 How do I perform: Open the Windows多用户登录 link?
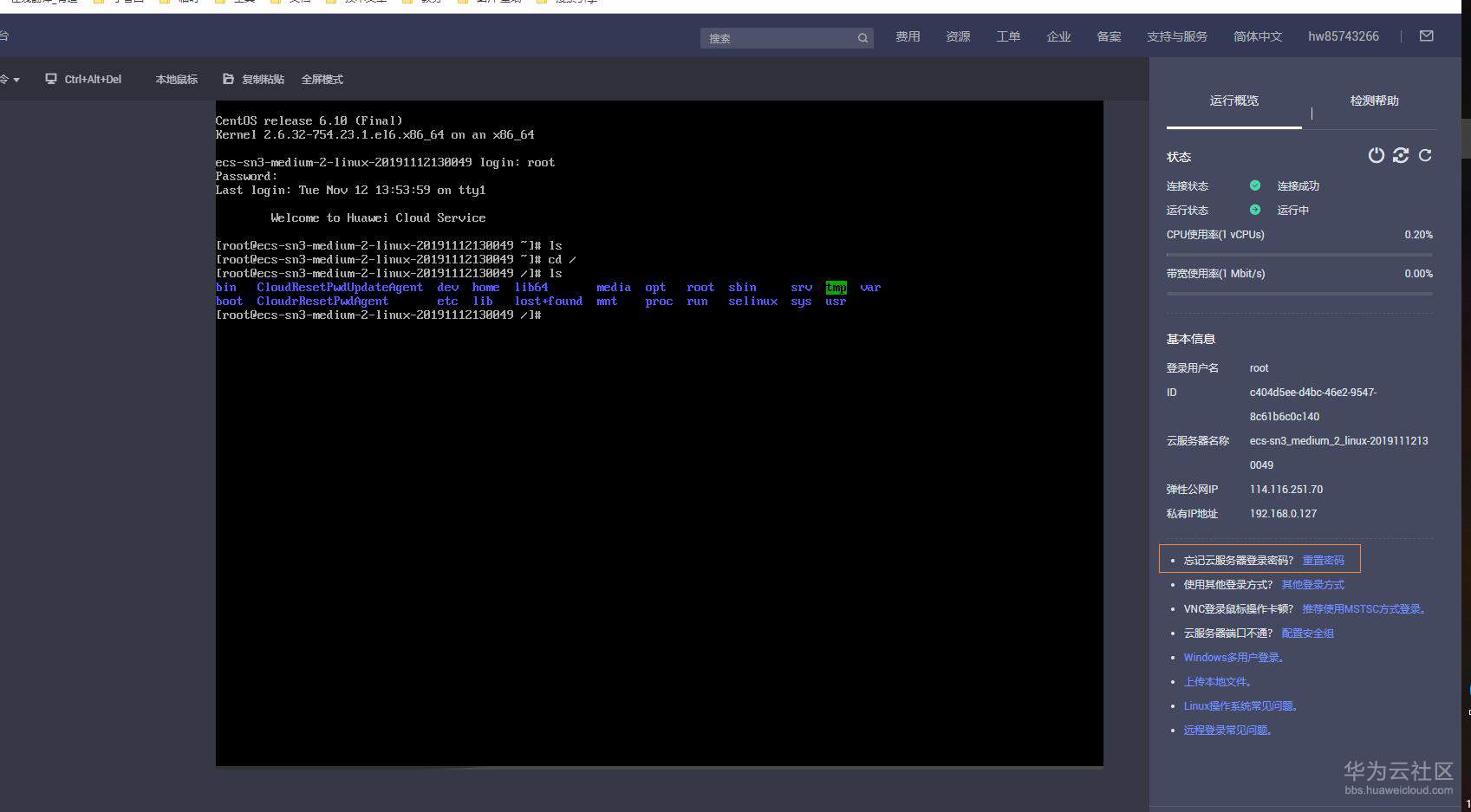coord(1233,658)
